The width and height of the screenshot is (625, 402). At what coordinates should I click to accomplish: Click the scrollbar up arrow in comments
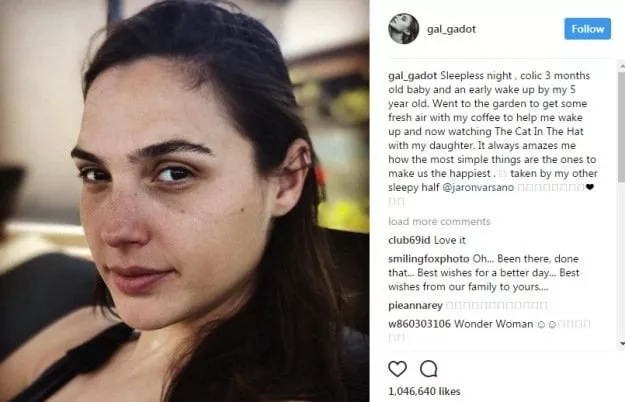click(x=622, y=65)
